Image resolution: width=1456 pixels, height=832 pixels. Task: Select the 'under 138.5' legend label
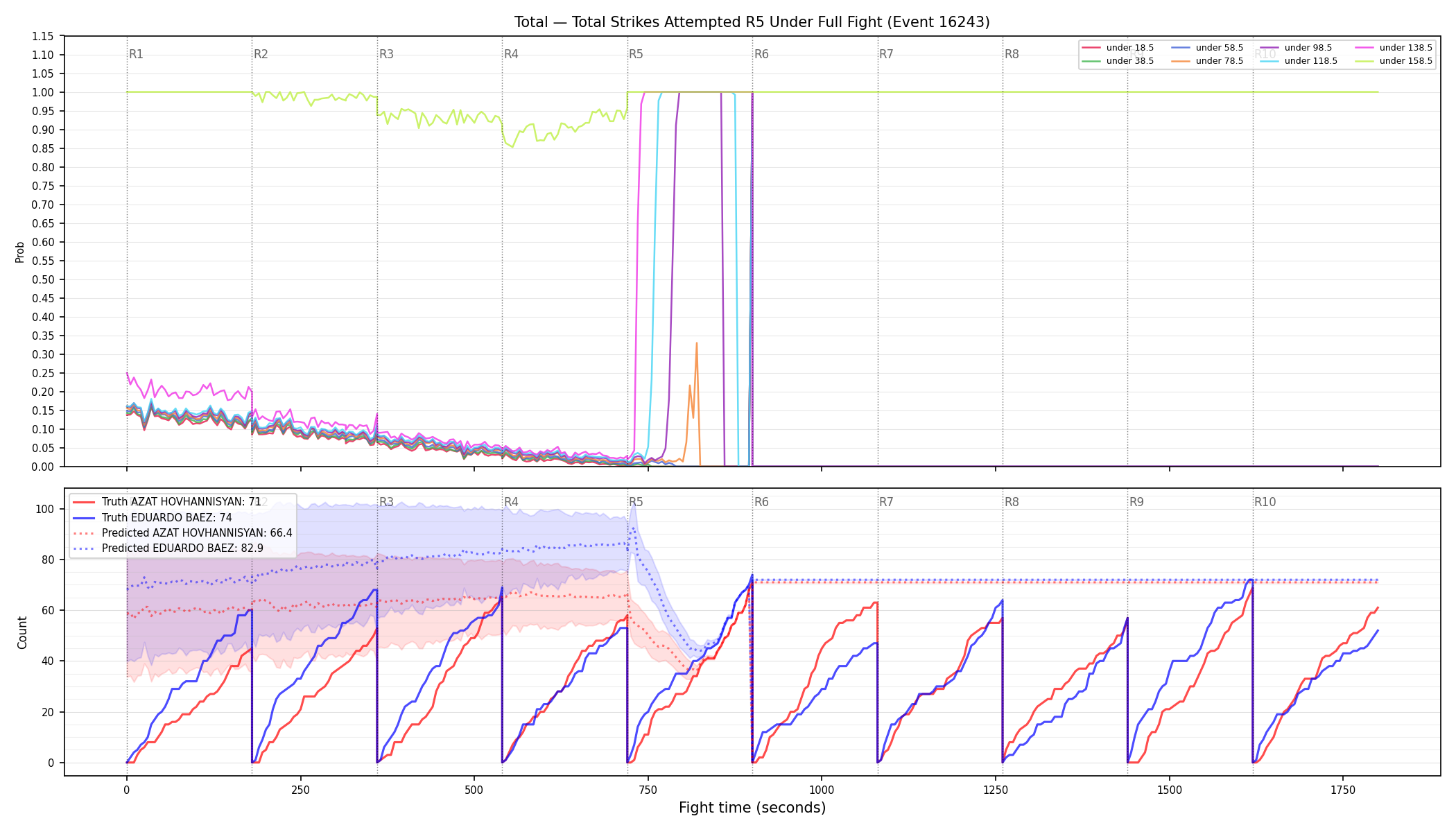click(x=1405, y=48)
